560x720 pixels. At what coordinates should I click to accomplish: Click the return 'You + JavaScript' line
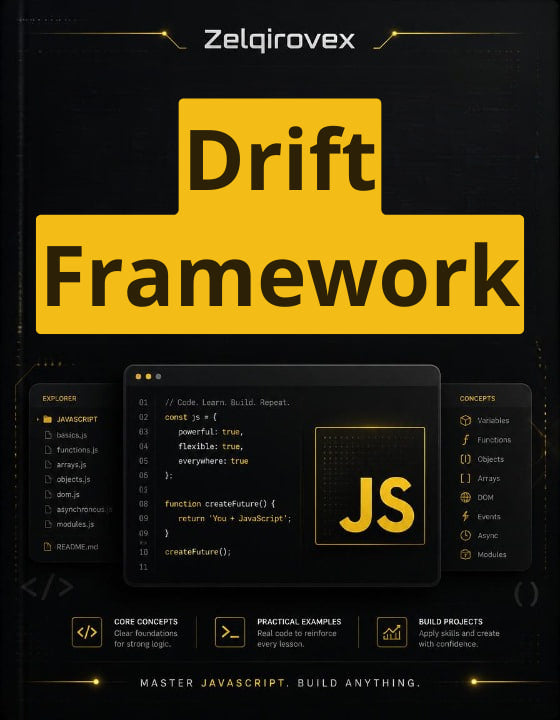click(235, 518)
